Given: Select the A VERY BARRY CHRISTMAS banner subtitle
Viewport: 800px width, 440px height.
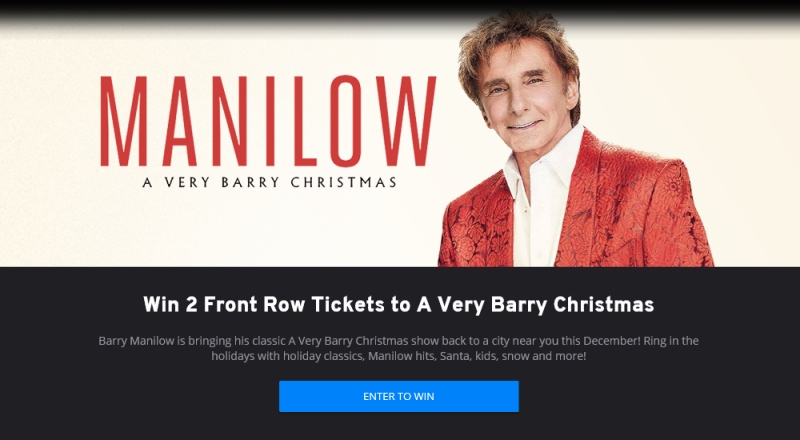Looking at the screenshot, I should coord(270,182).
